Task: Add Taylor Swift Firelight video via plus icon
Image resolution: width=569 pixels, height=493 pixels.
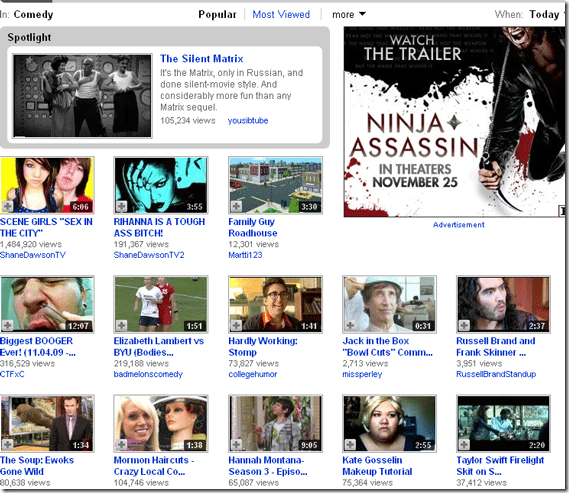Action: coord(464,444)
